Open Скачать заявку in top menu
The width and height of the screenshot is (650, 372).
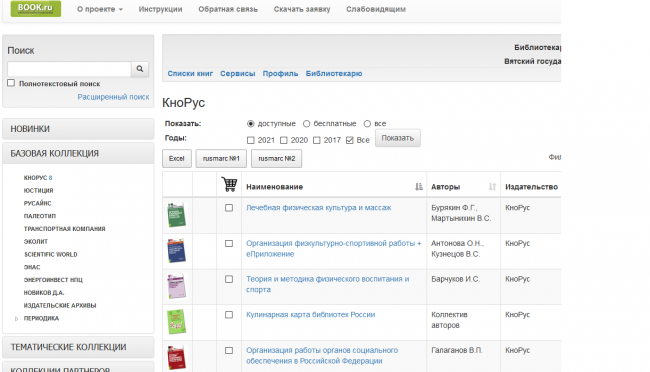(302, 9)
